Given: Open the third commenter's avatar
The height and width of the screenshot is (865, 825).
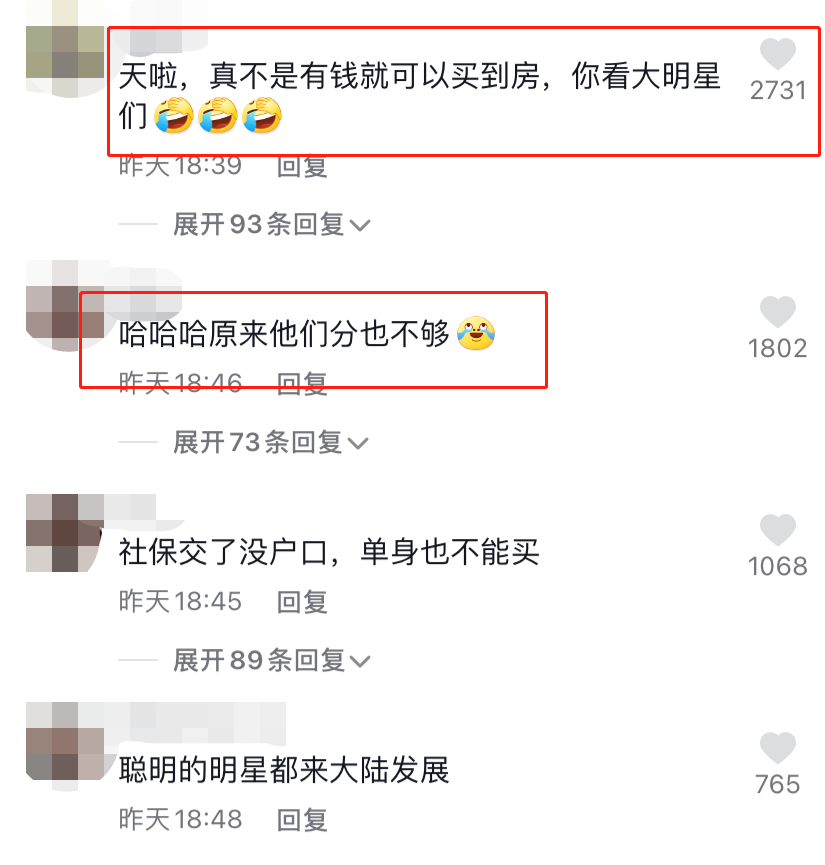Looking at the screenshot, I should coord(65,532).
